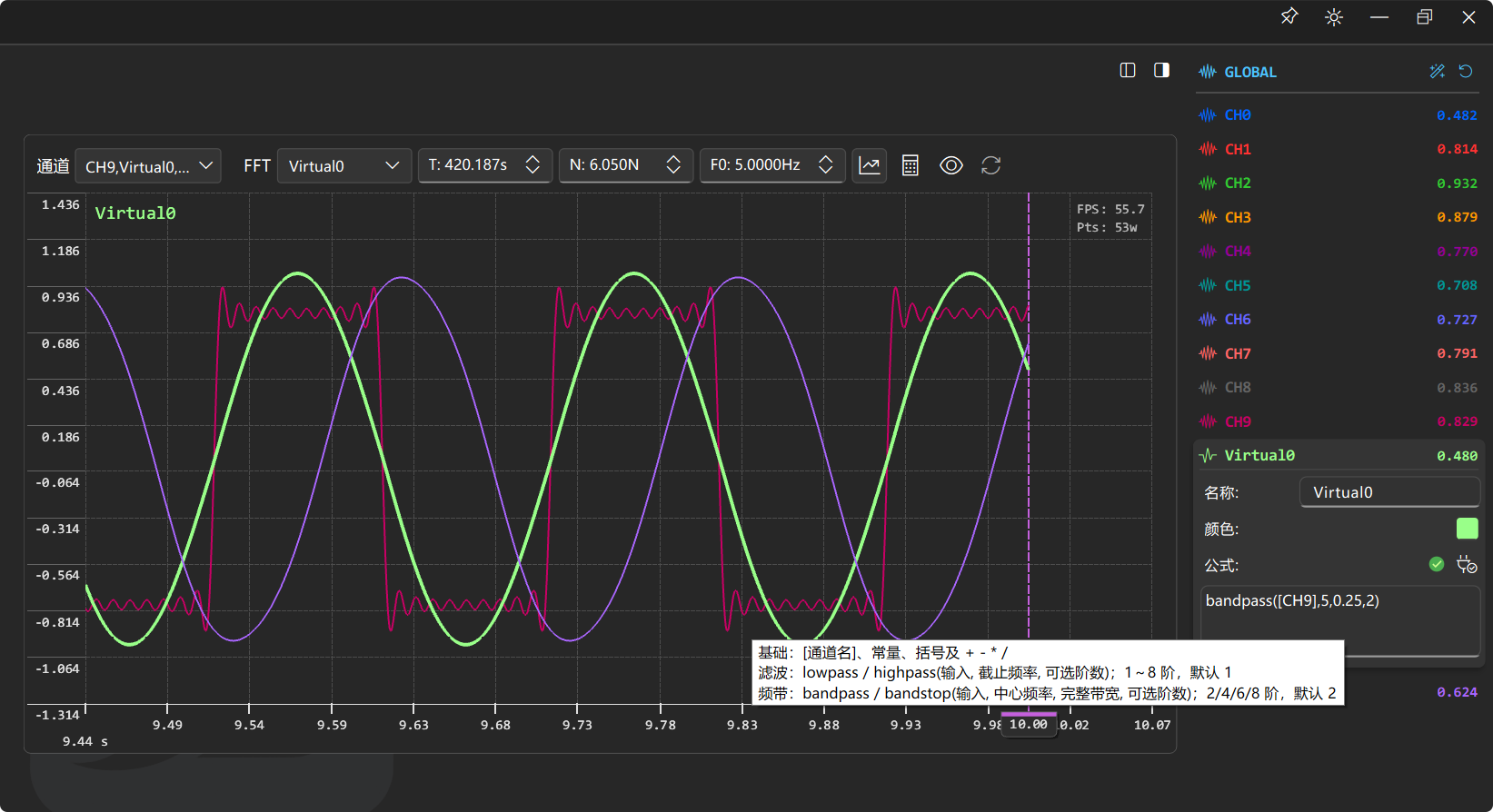Click the Virtual0 value 0.480

1457,456
